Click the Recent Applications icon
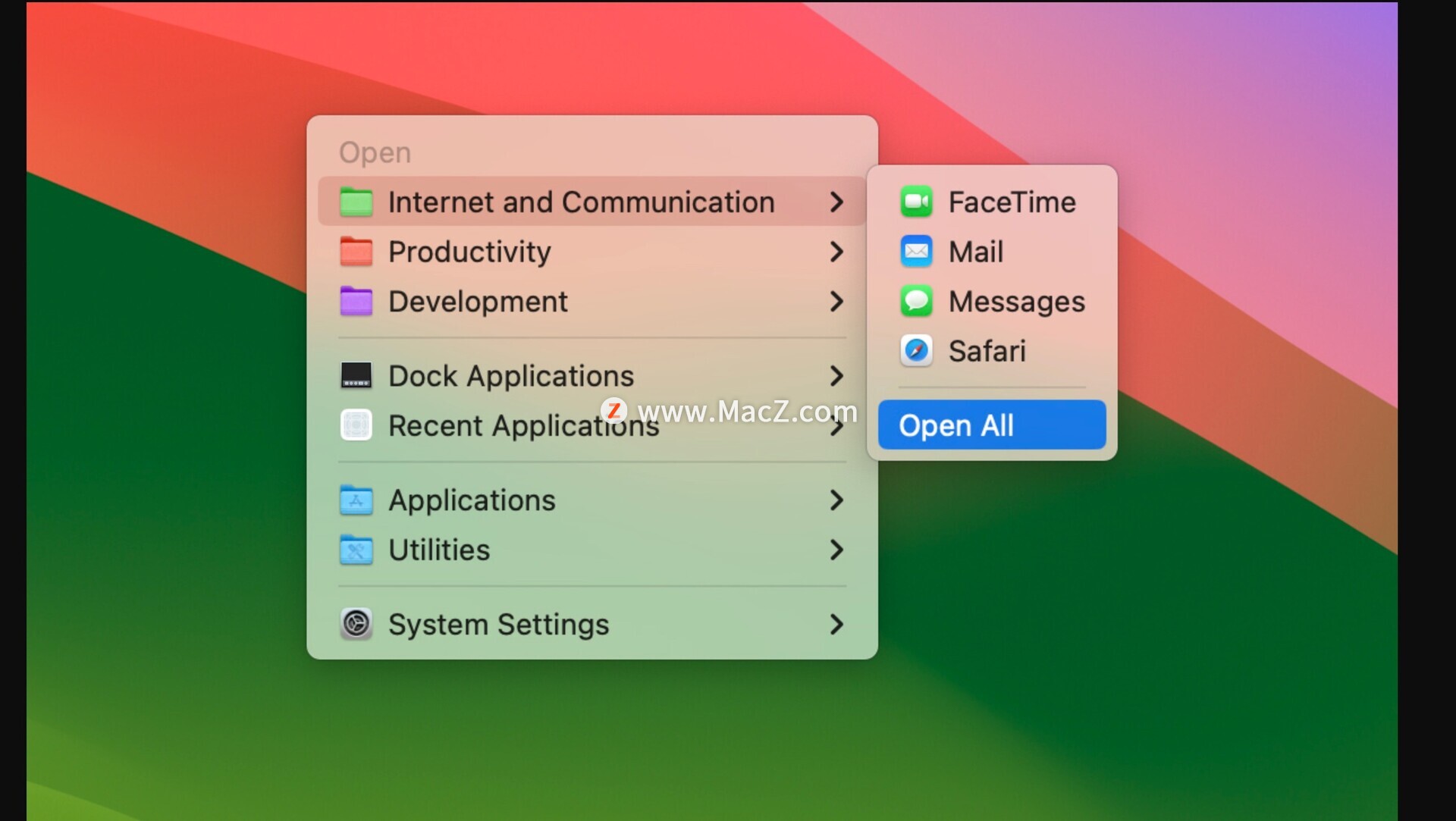 point(356,425)
